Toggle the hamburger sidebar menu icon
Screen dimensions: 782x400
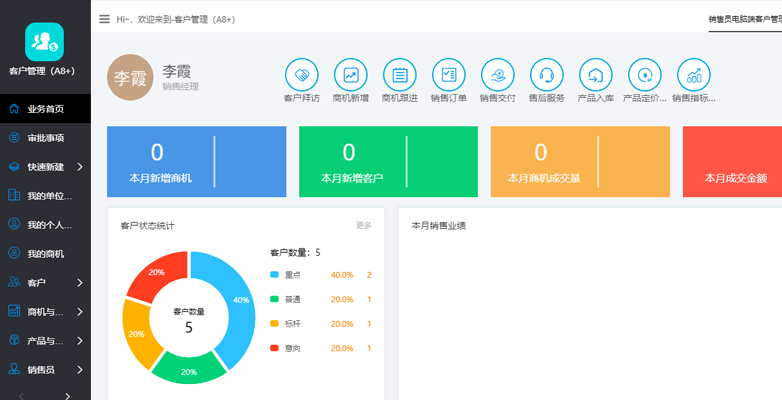pyautogui.click(x=105, y=19)
